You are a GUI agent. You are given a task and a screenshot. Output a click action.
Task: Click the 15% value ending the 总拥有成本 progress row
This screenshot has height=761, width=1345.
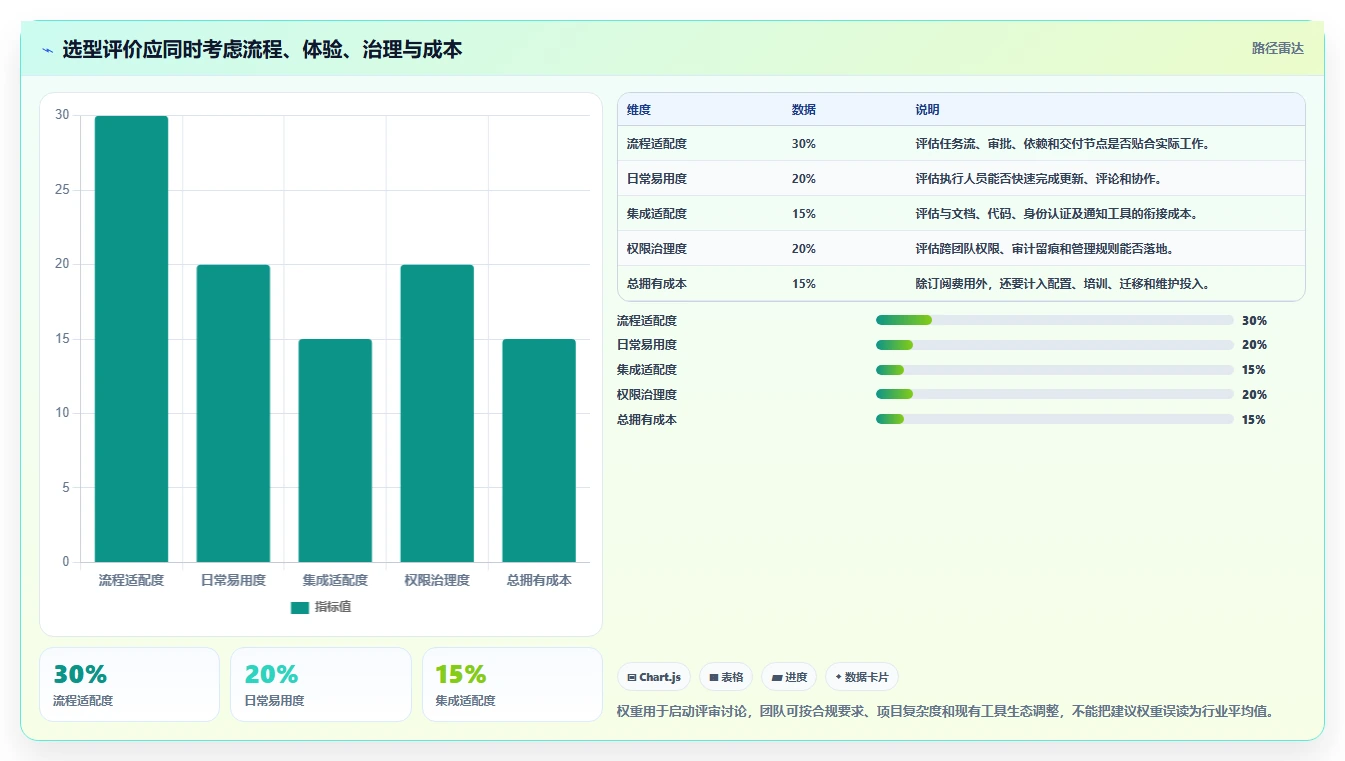[1254, 420]
